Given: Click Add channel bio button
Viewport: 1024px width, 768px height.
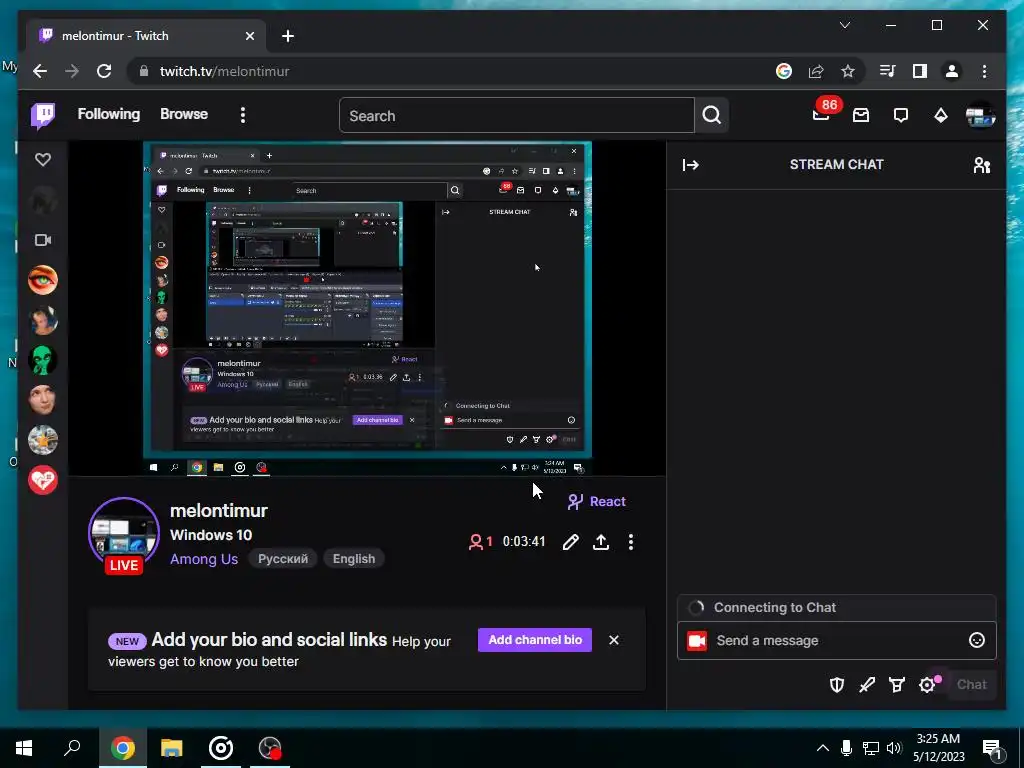Looking at the screenshot, I should tap(535, 640).
